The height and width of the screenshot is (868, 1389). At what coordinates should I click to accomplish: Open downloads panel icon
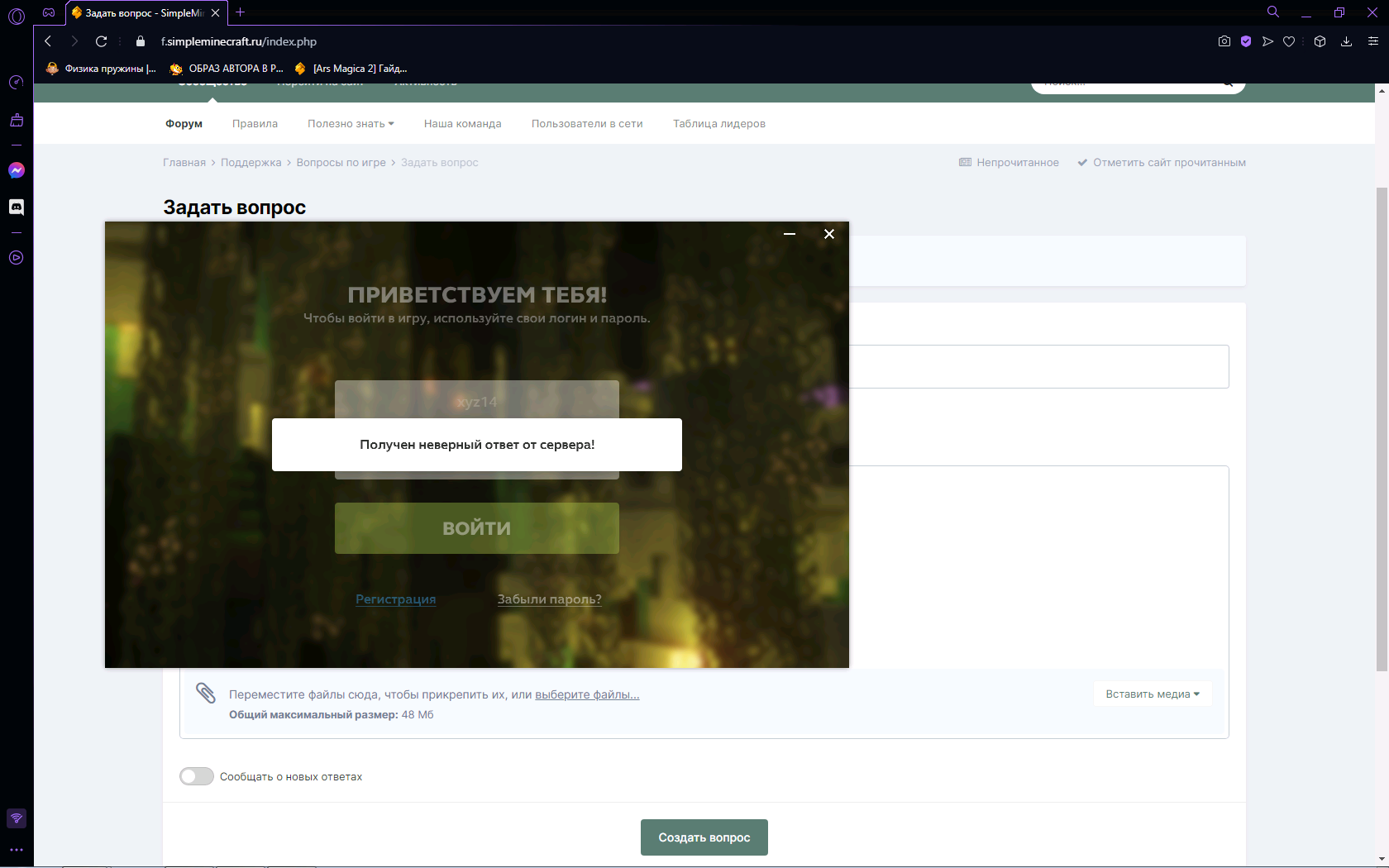coord(1346,41)
